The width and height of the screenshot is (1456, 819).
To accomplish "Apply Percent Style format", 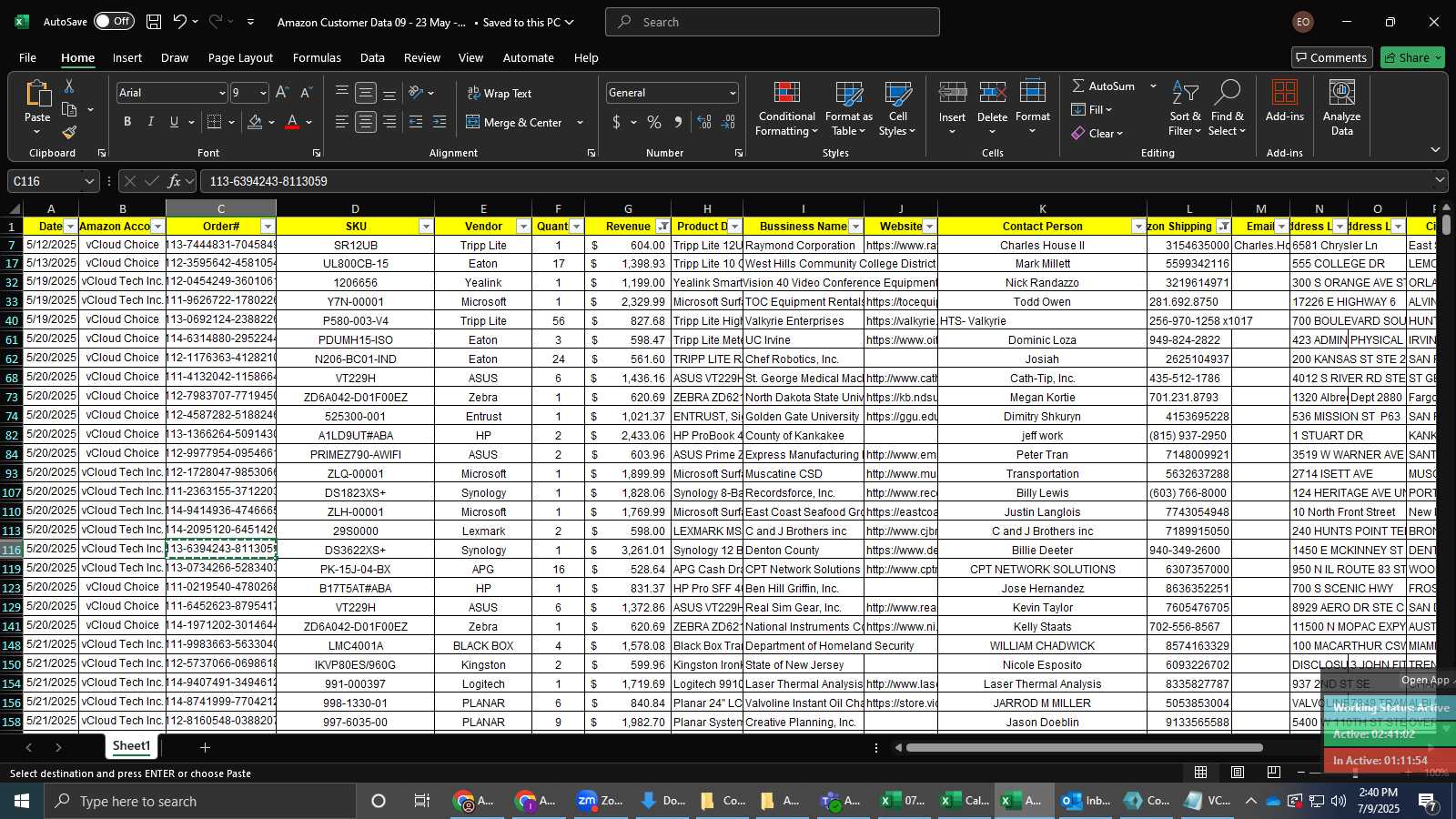I will point(654,122).
